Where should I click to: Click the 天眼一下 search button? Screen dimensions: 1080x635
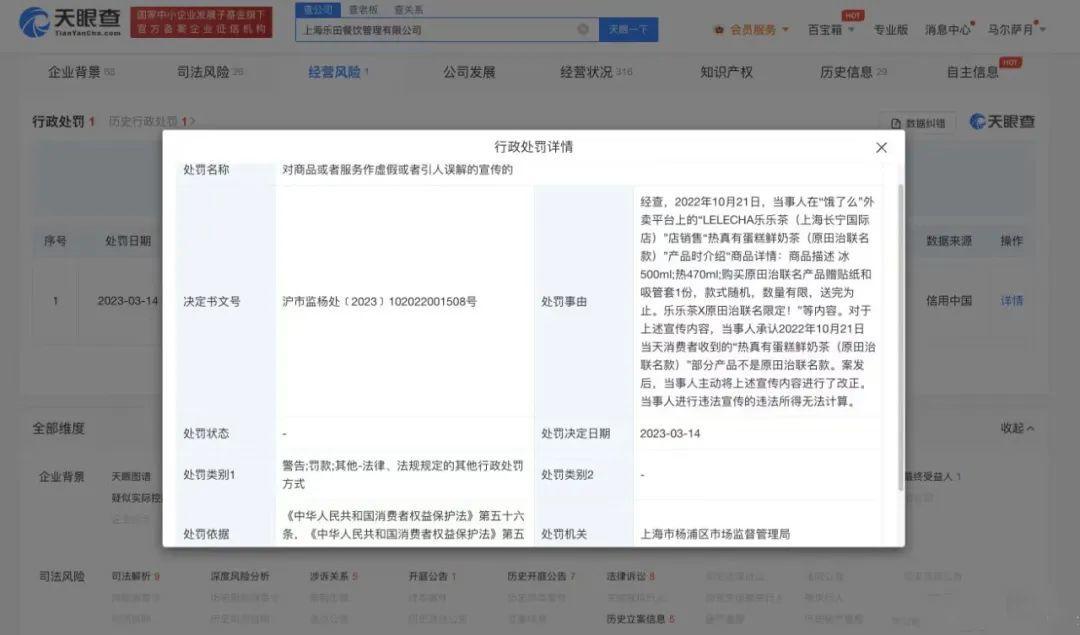tap(628, 30)
